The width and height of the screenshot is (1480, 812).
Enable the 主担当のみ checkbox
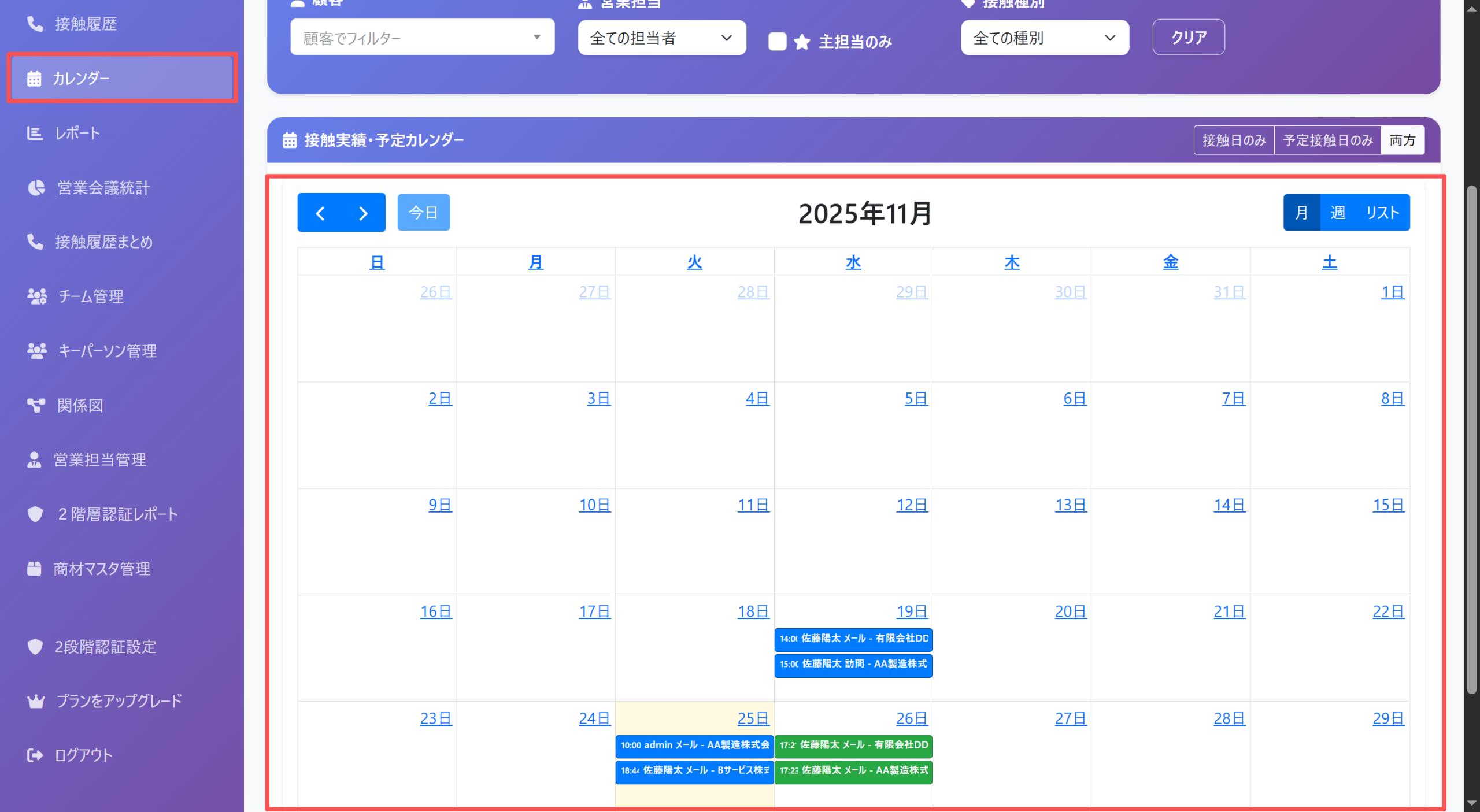tap(777, 42)
